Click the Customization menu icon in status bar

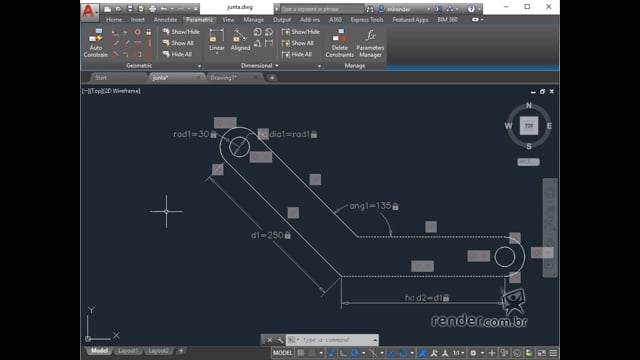tap(553, 353)
